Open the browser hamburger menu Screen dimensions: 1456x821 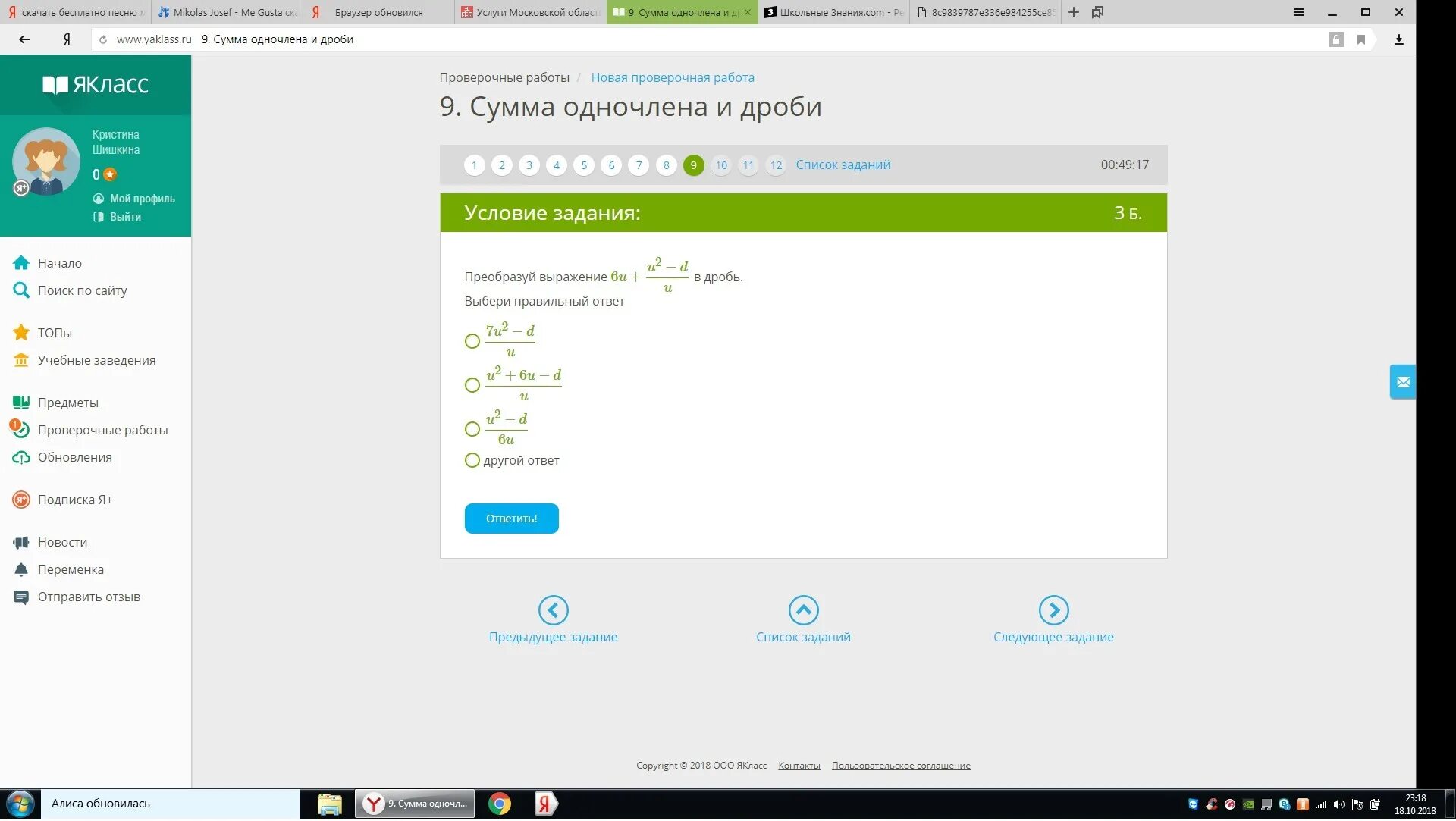click(x=1298, y=12)
